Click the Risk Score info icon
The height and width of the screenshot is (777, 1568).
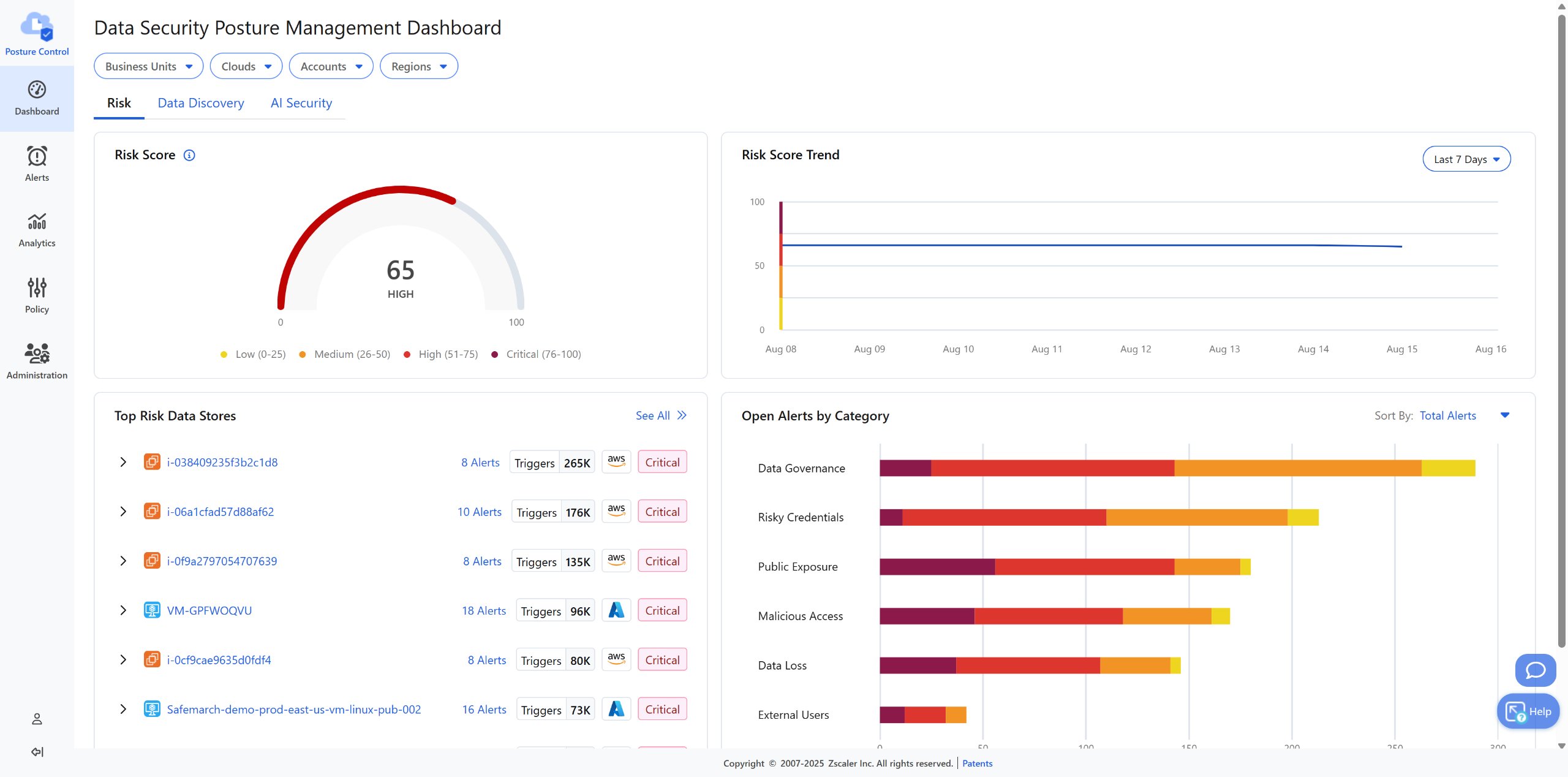[189, 155]
